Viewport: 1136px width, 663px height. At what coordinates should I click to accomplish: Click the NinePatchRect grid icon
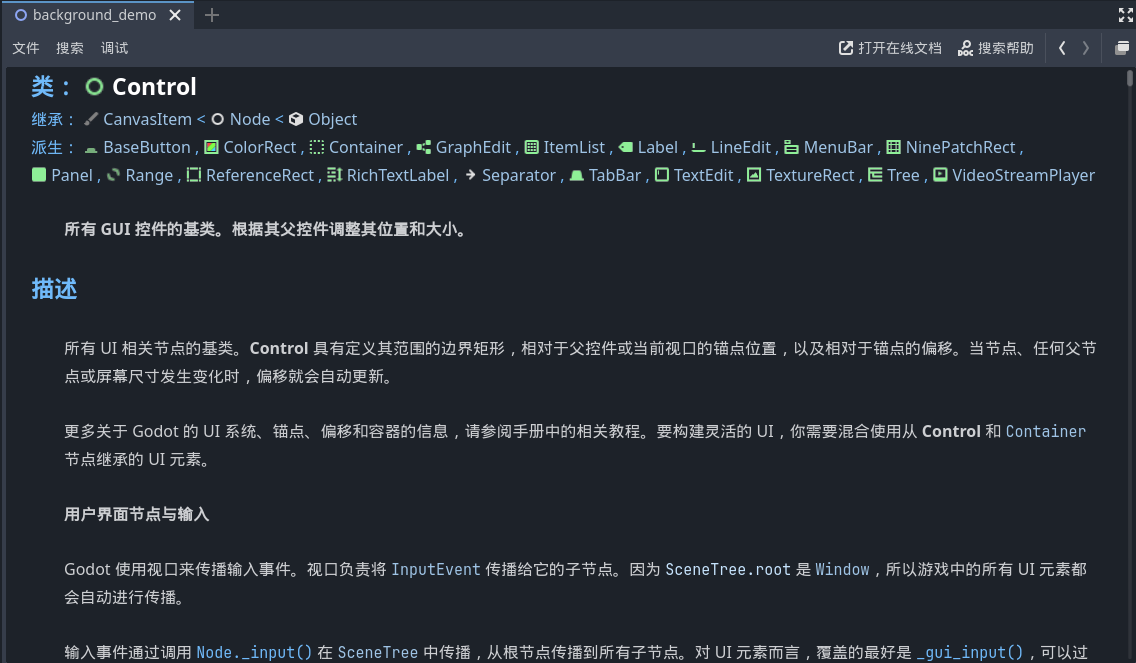click(x=893, y=147)
